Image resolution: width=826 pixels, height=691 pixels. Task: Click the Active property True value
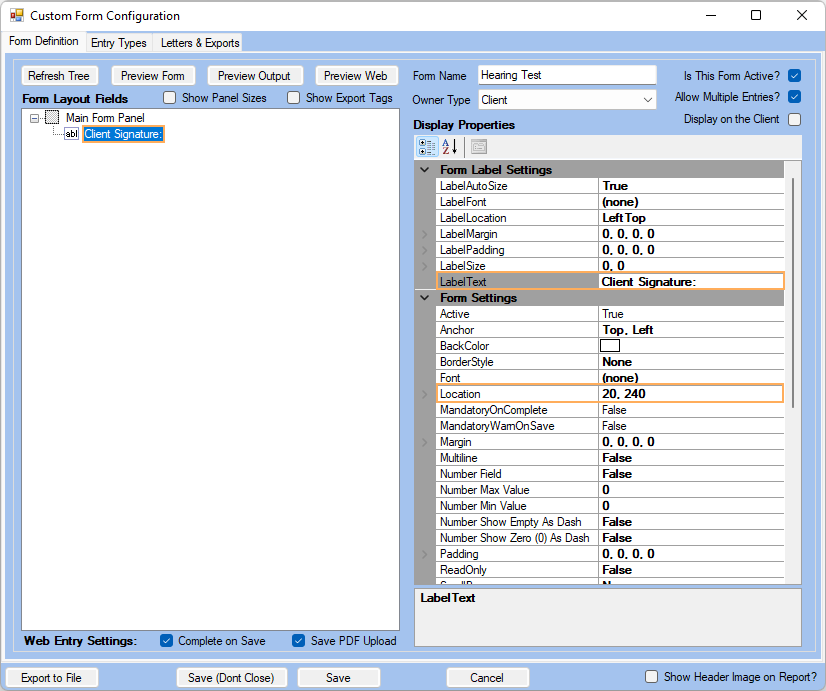coord(613,314)
